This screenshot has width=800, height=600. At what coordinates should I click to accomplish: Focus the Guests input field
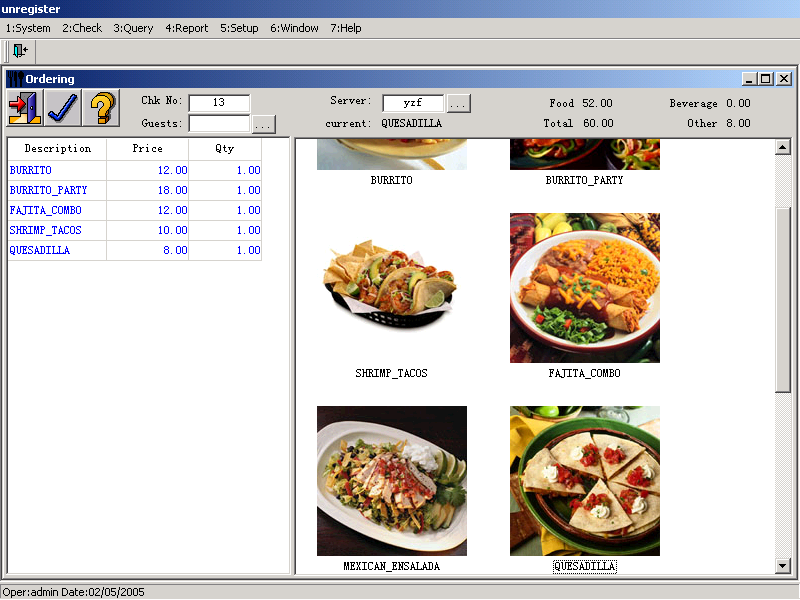219,123
